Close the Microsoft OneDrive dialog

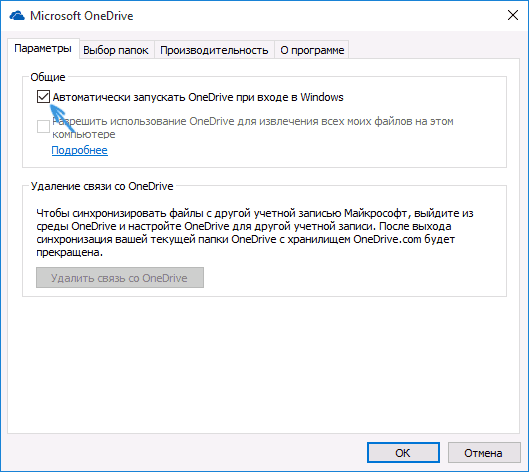click(x=513, y=15)
